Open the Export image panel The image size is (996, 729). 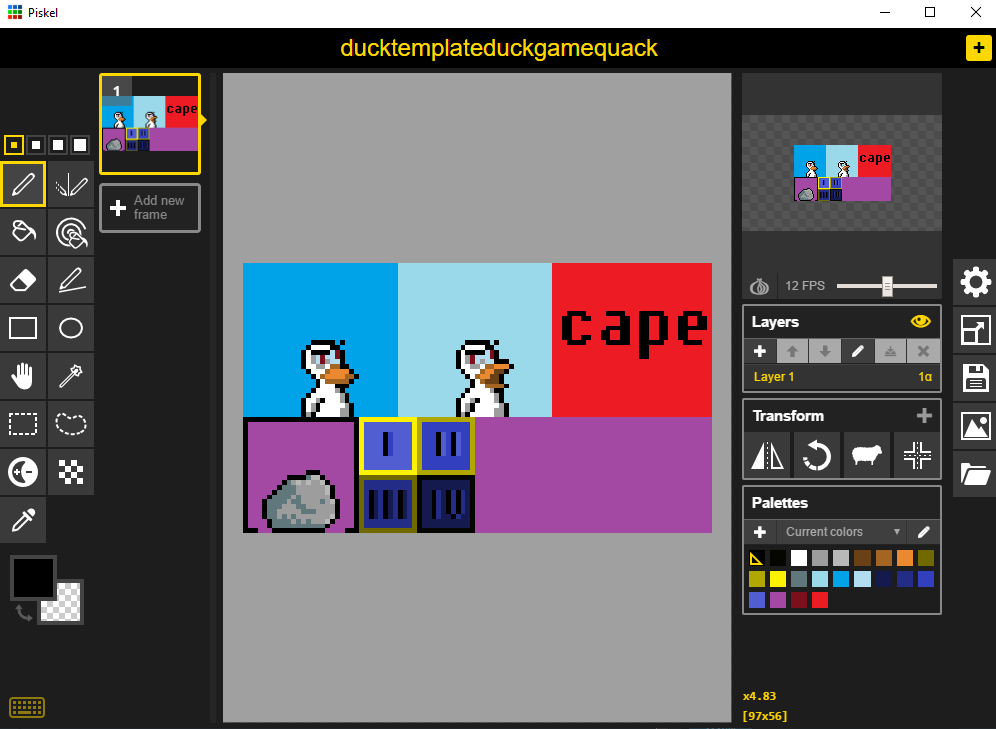pyautogui.click(x=975, y=426)
